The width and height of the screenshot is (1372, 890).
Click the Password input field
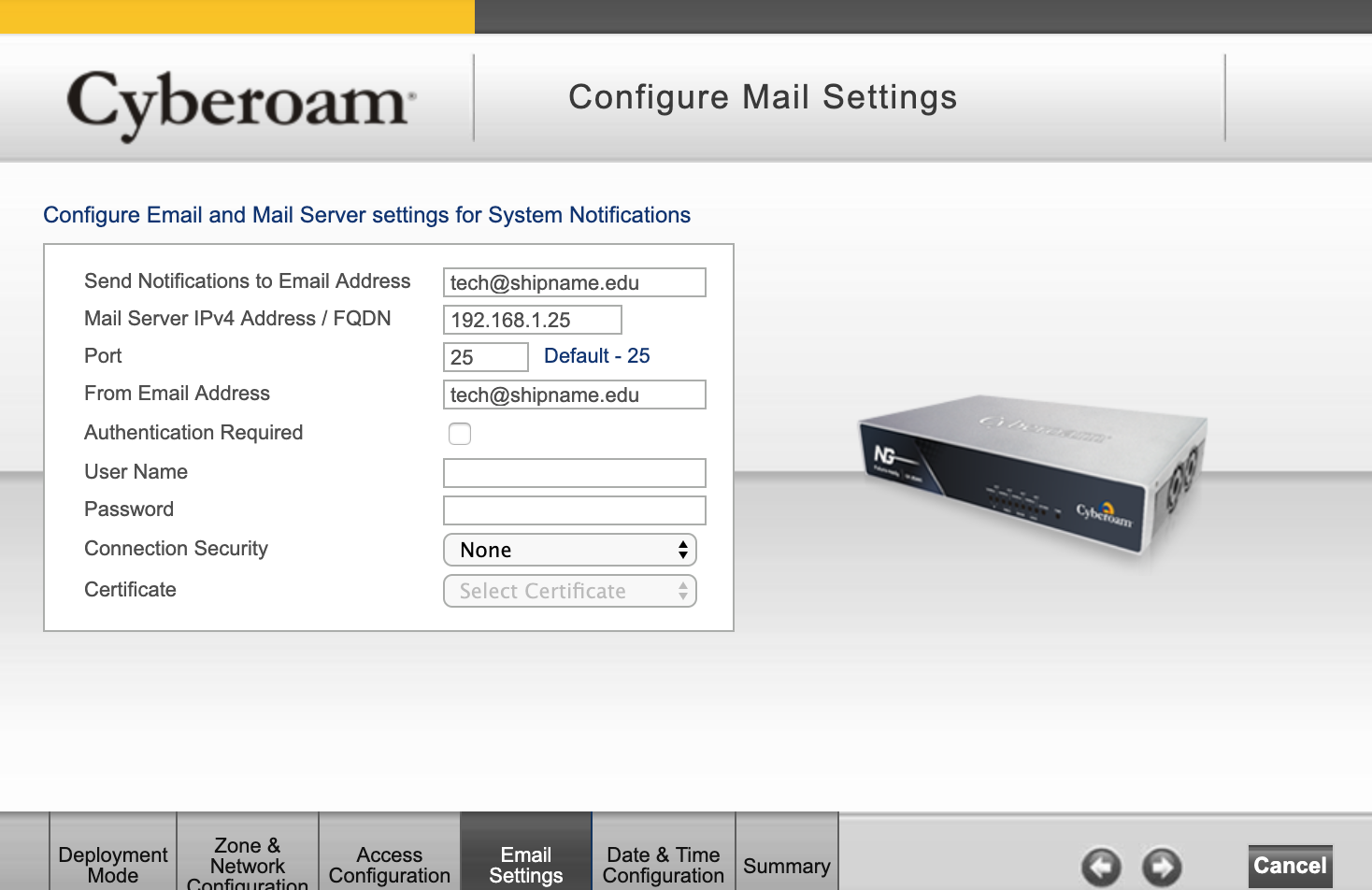(575, 510)
